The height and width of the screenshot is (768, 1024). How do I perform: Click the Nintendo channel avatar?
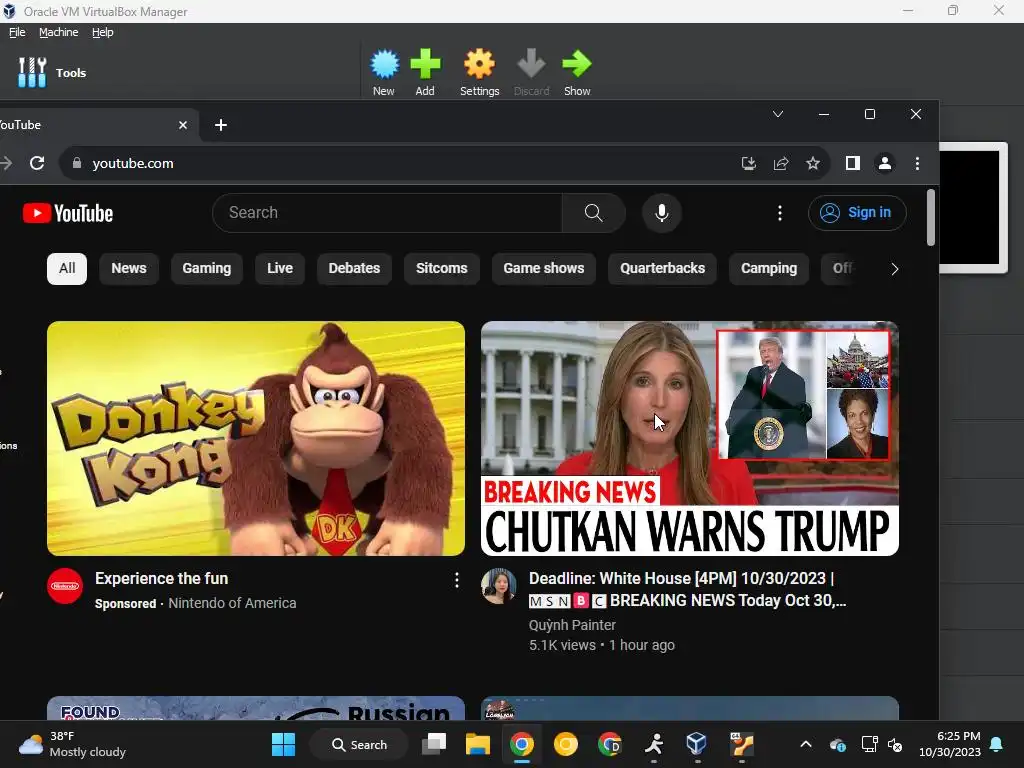(65, 586)
